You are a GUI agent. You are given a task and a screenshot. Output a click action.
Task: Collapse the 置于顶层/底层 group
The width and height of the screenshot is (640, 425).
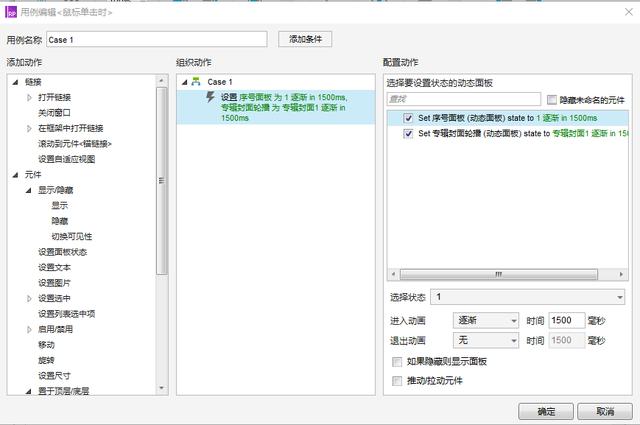(29, 391)
